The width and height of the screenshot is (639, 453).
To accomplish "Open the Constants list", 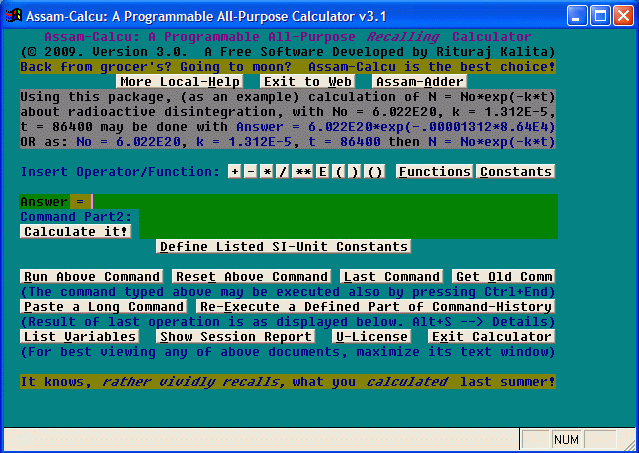I will (x=515, y=172).
